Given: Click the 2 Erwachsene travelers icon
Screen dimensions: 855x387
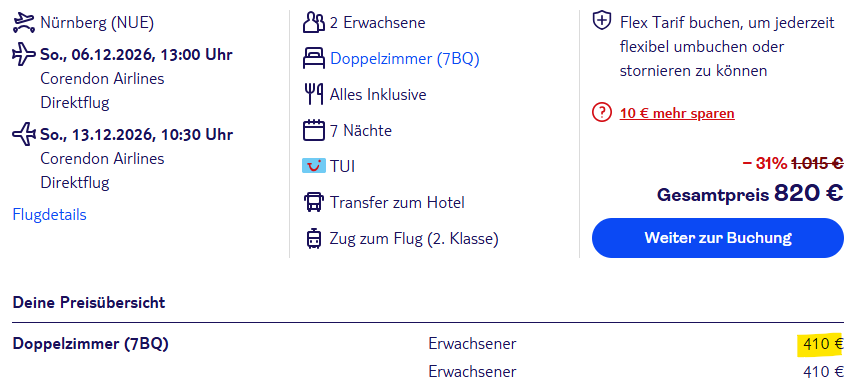Looking at the screenshot, I should 314,22.
